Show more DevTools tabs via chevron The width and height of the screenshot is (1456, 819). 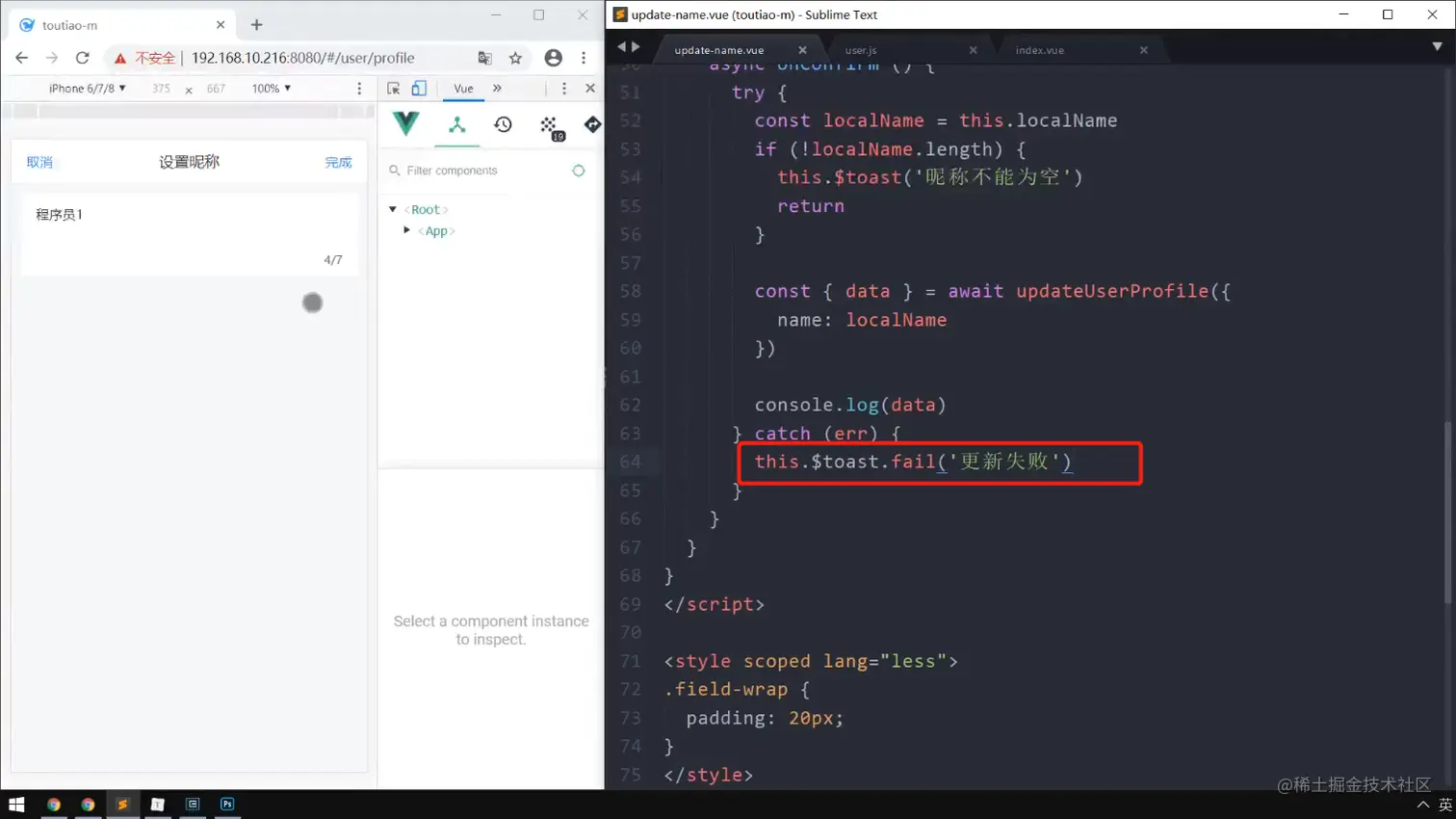[x=497, y=89]
